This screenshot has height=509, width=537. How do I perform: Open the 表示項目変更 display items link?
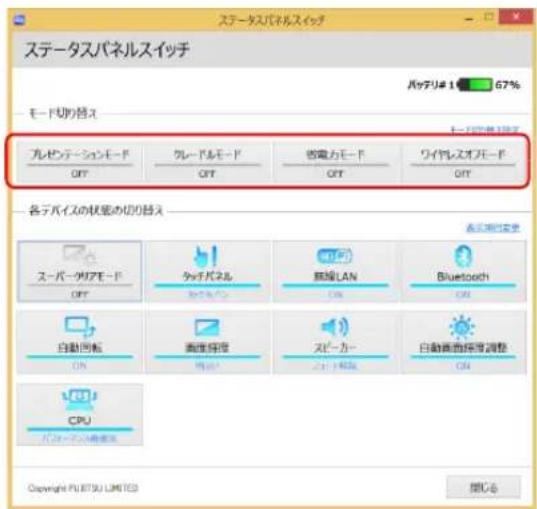pos(493,227)
